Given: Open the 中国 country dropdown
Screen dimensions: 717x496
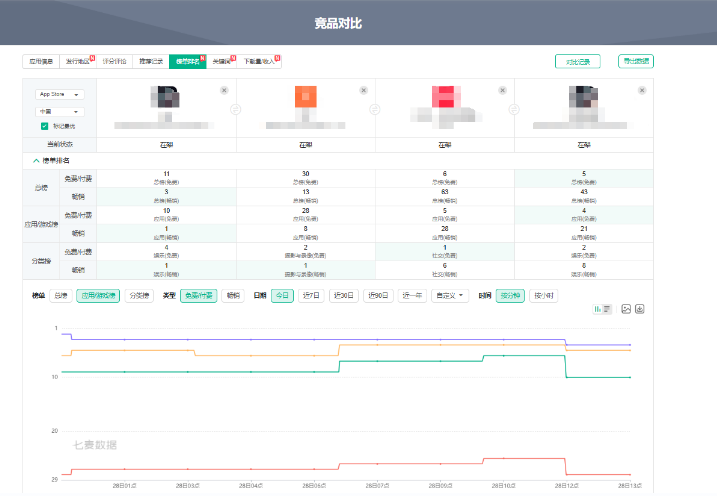Looking at the screenshot, I should [60, 111].
